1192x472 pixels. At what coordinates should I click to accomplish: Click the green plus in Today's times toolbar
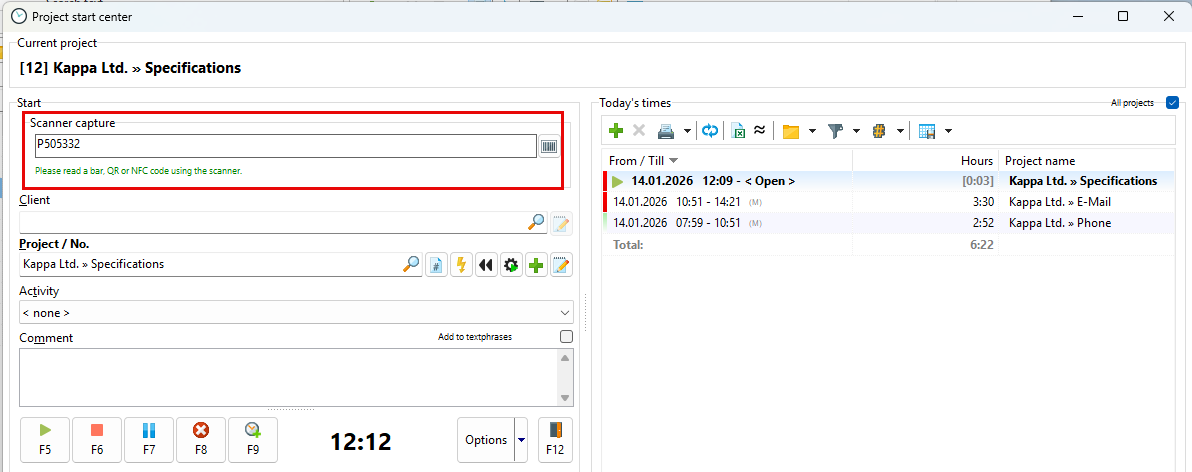[x=616, y=131]
